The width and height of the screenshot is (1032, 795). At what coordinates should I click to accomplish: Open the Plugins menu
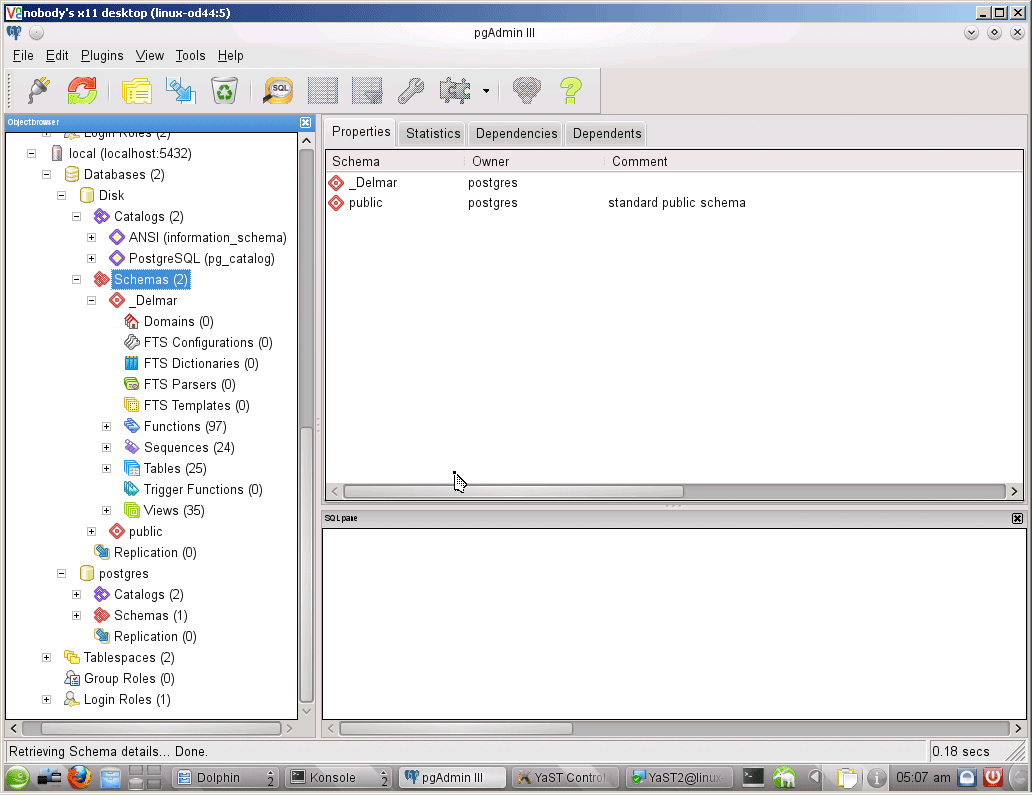(102, 55)
